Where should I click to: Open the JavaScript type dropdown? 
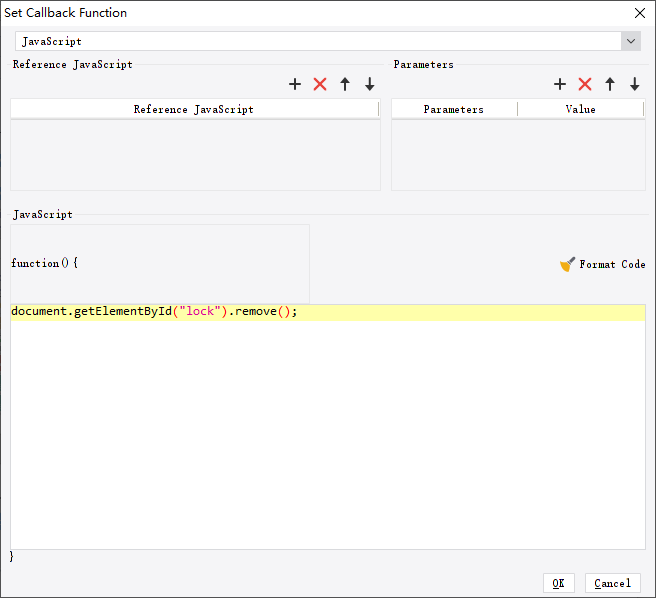tap(631, 41)
